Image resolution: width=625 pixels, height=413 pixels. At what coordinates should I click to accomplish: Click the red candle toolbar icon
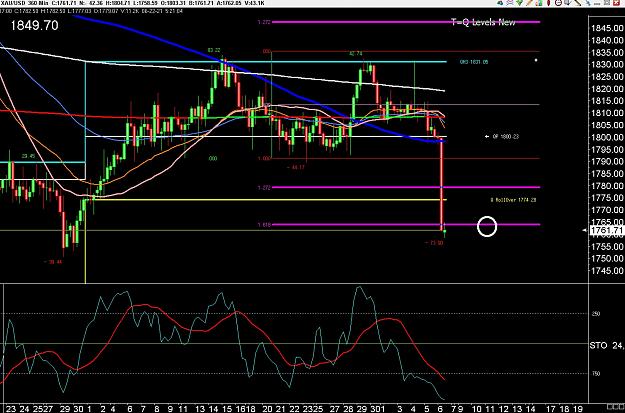(x=548, y=3)
